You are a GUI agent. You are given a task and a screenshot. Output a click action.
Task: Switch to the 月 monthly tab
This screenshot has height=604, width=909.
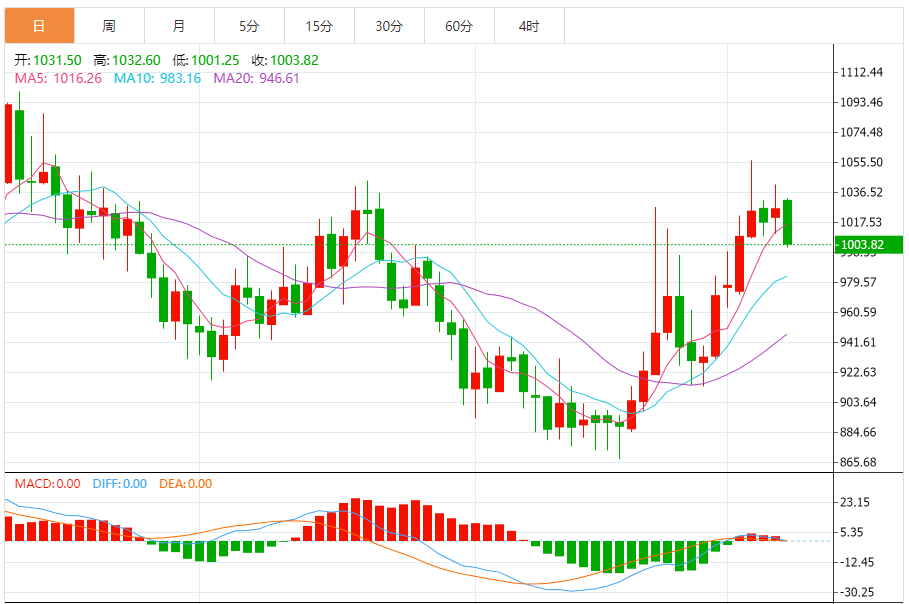[180, 26]
